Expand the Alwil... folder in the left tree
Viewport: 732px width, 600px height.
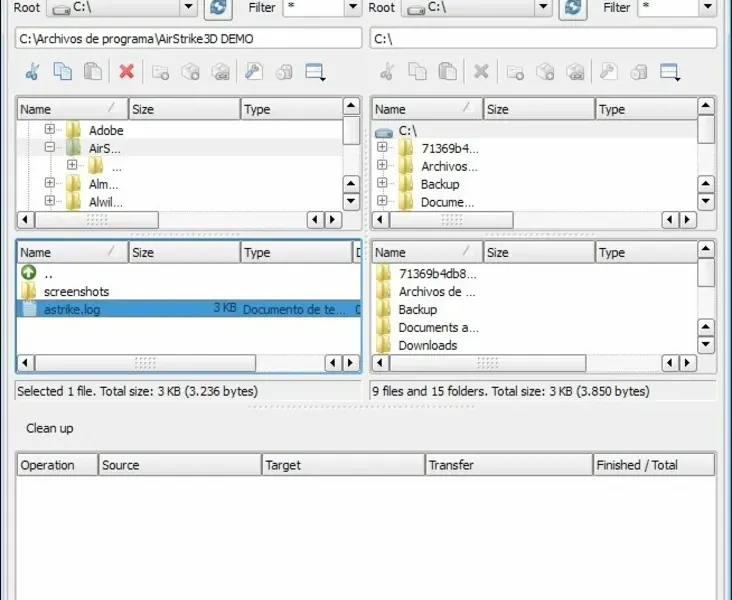(x=49, y=200)
